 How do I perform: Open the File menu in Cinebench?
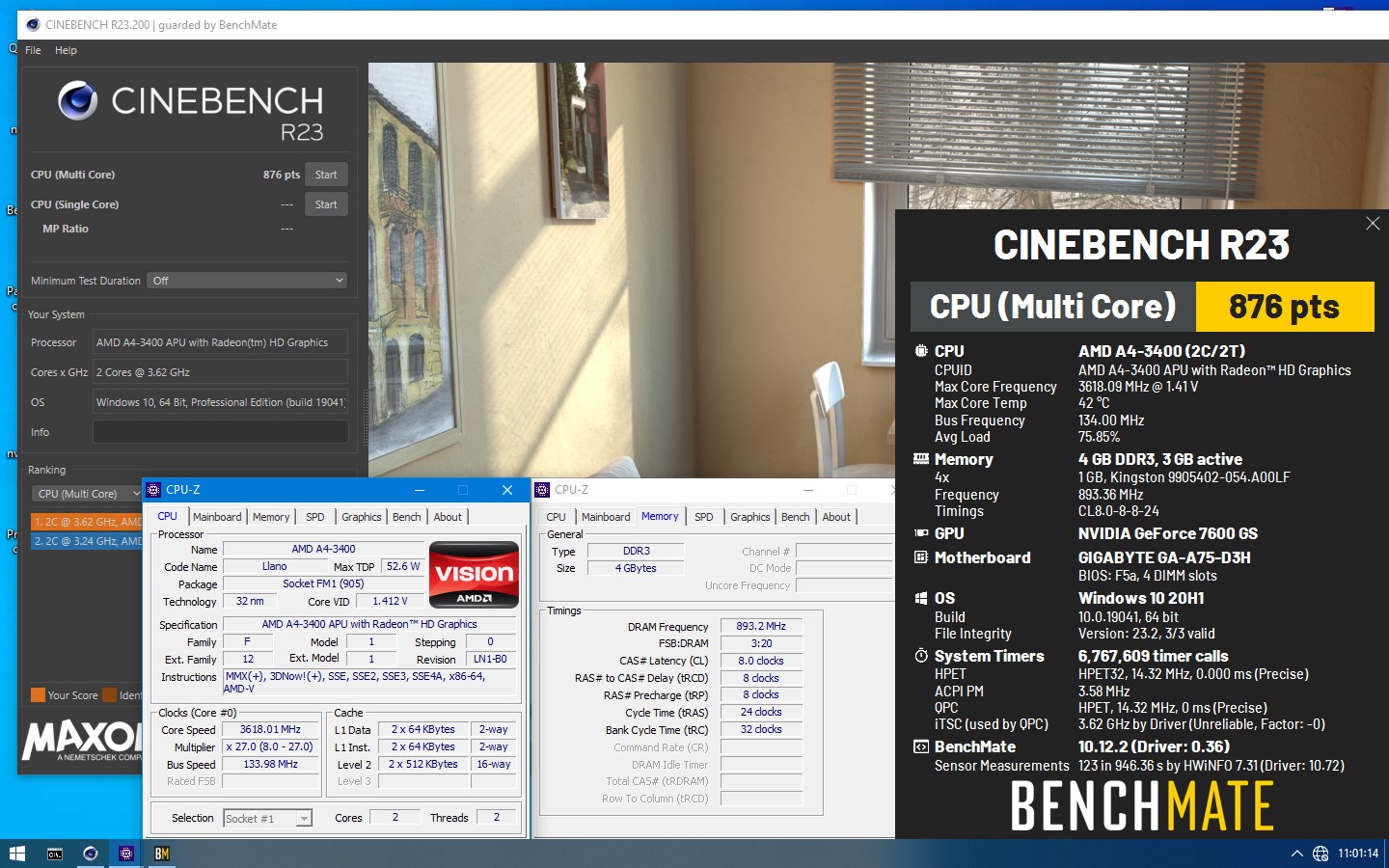(33, 50)
